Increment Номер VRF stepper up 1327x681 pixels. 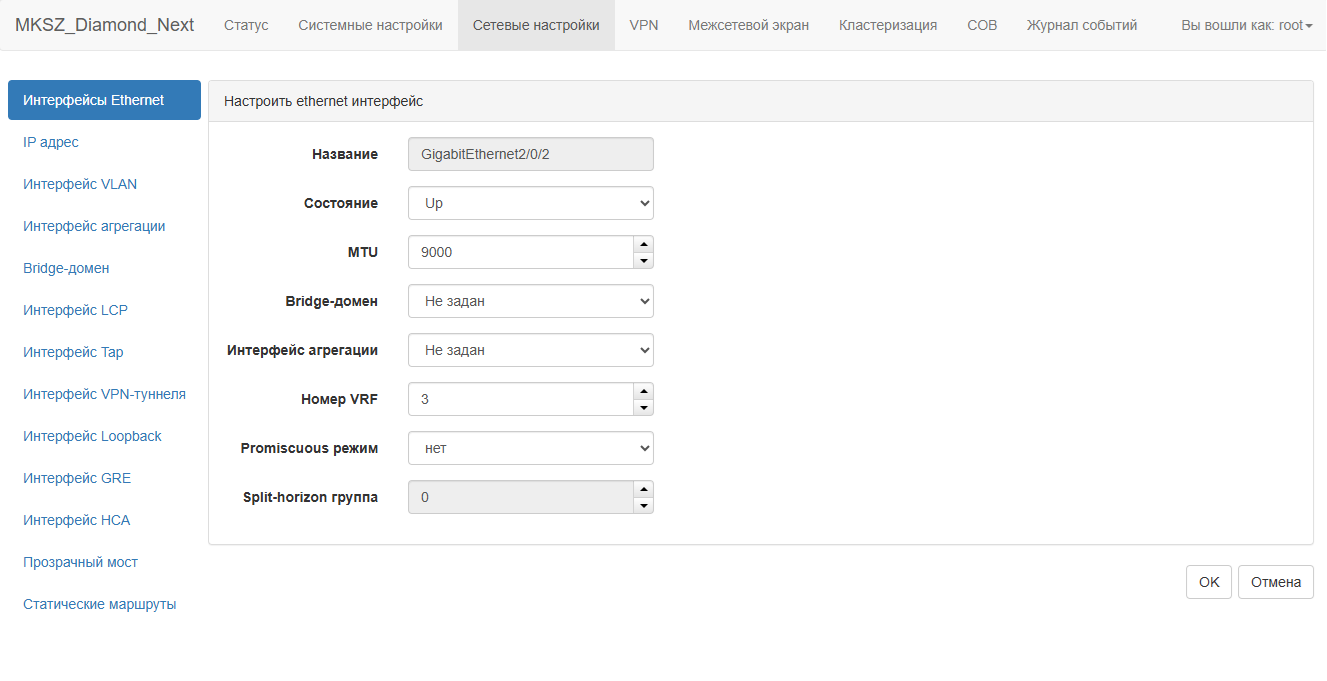coord(644,391)
